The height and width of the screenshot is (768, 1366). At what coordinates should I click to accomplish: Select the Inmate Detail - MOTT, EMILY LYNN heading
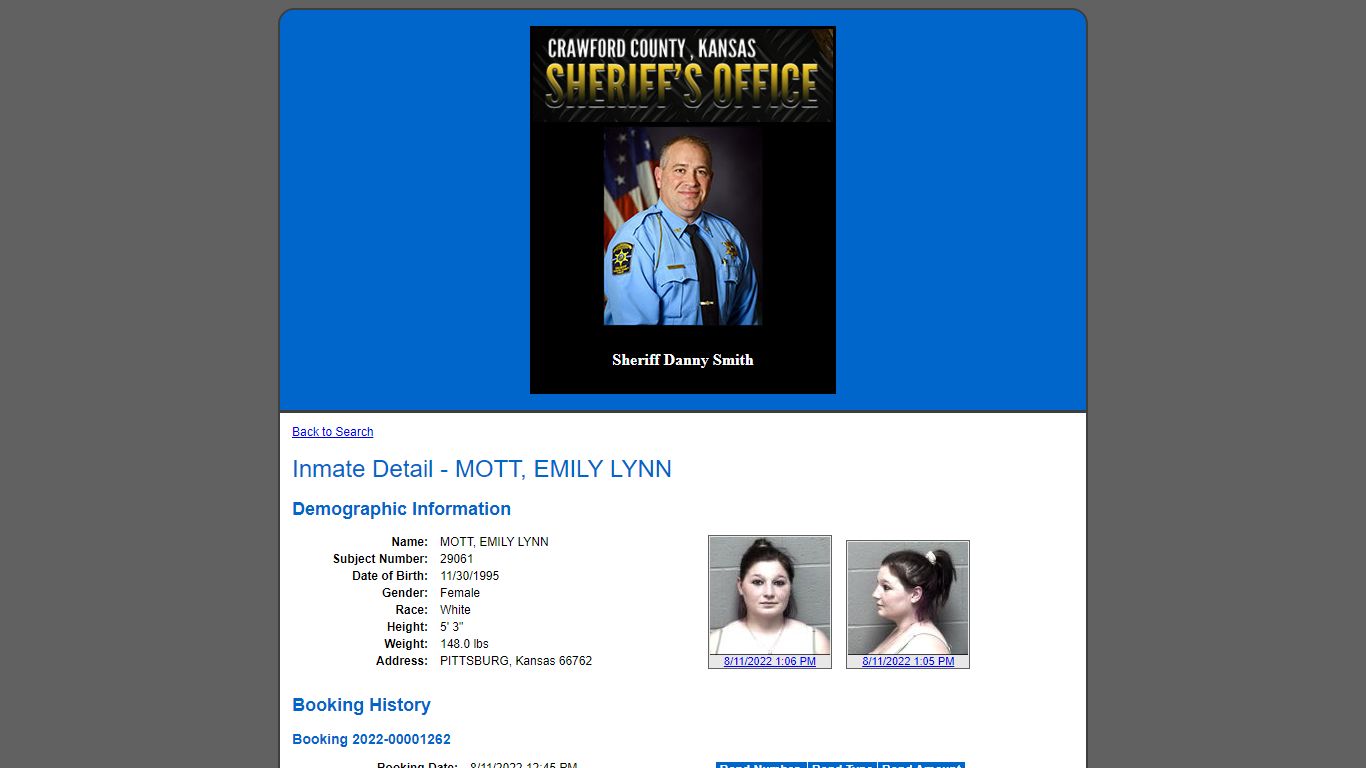point(482,469)
